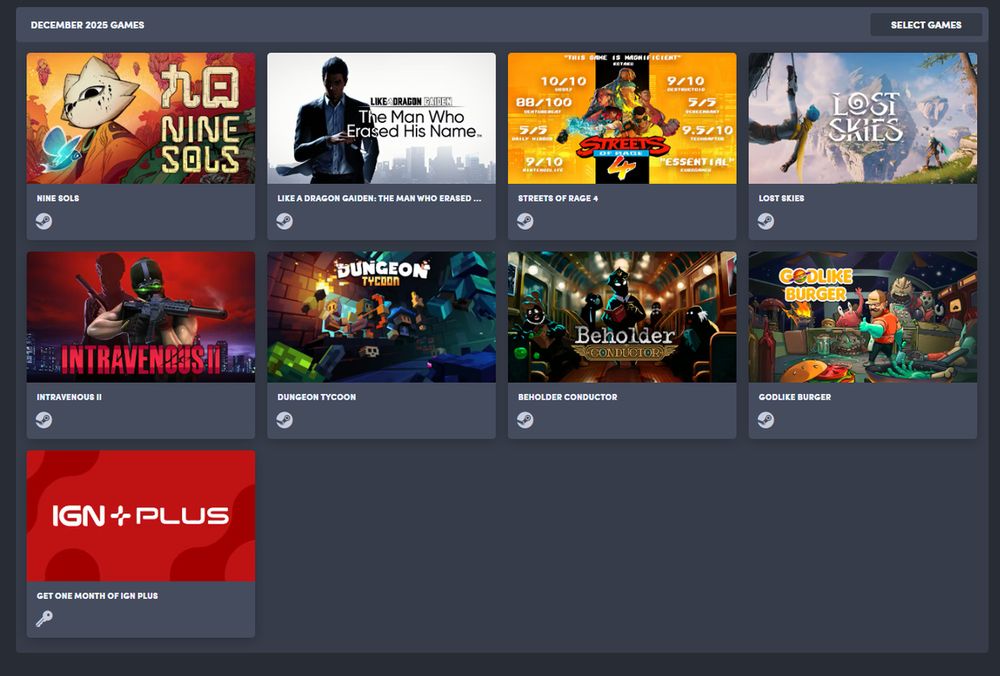Click the 'NINE SOLS' title text
The image size is (1000, 676).
click(x=58, y=198)
